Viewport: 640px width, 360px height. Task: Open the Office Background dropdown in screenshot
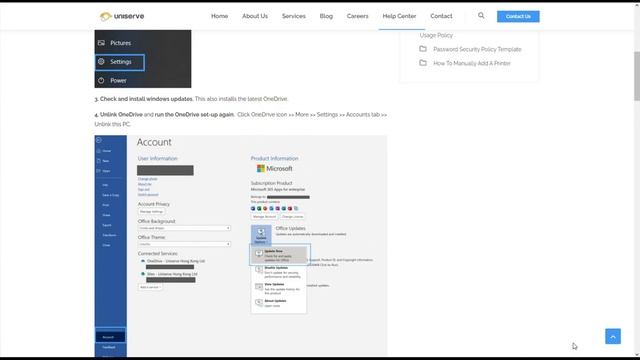[184, 228]
